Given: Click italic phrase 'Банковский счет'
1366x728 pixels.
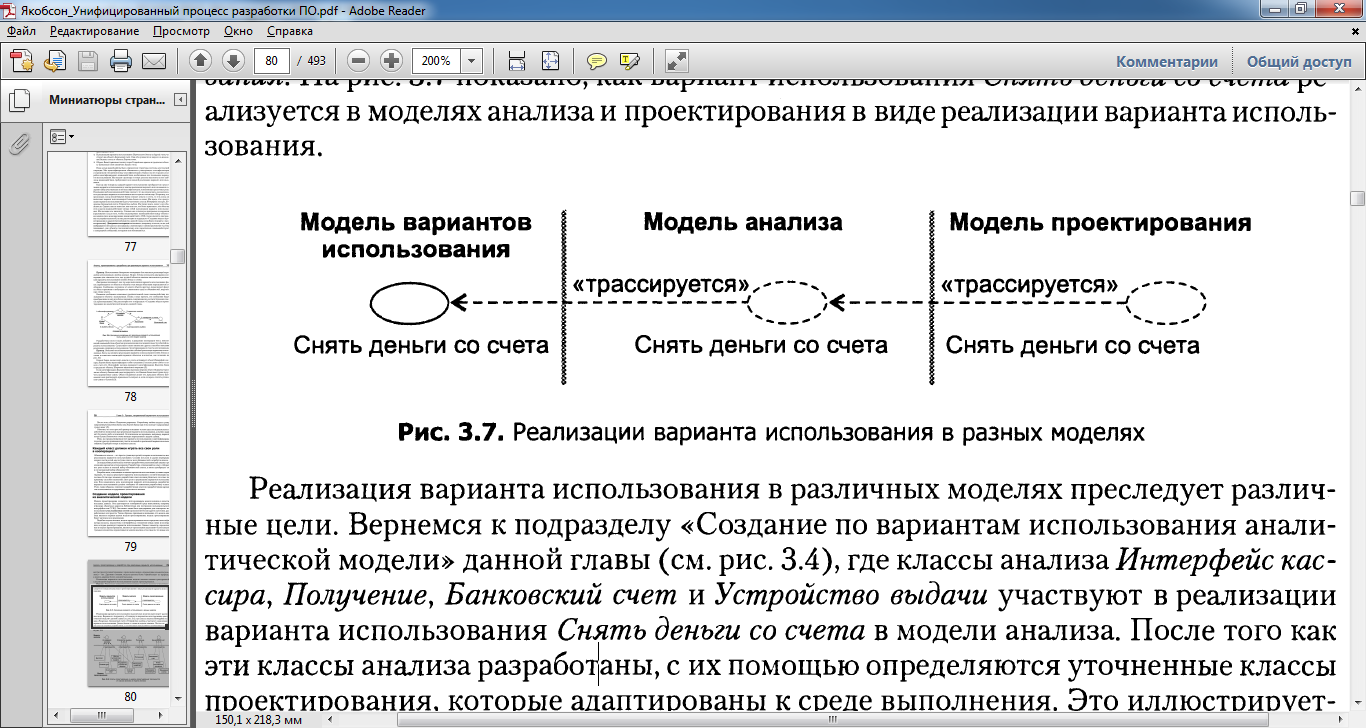Looking at the screenshot, I should coord(563,596).
